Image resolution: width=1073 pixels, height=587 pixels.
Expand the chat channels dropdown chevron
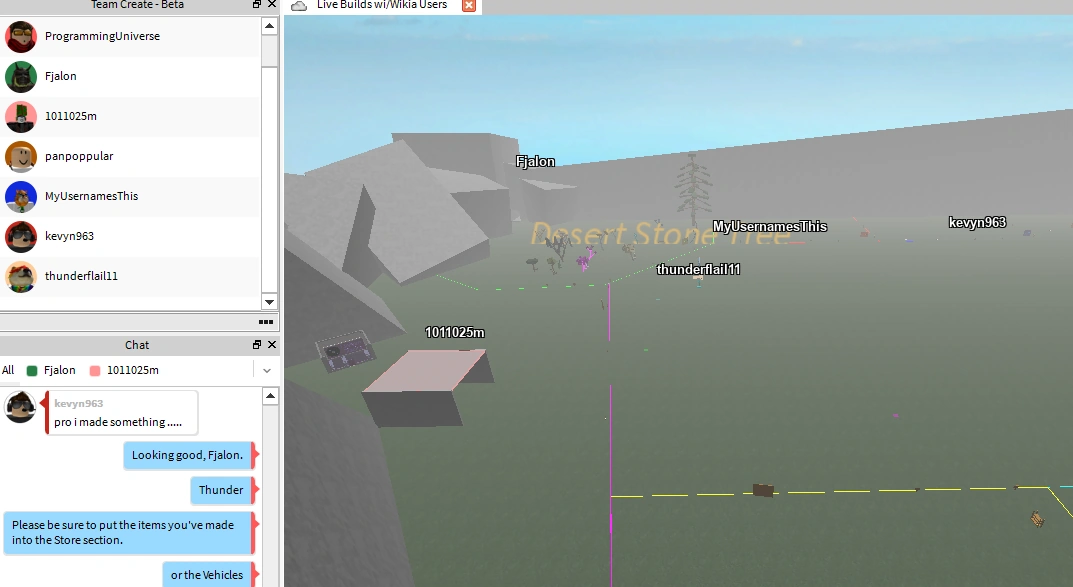point(267,370)
